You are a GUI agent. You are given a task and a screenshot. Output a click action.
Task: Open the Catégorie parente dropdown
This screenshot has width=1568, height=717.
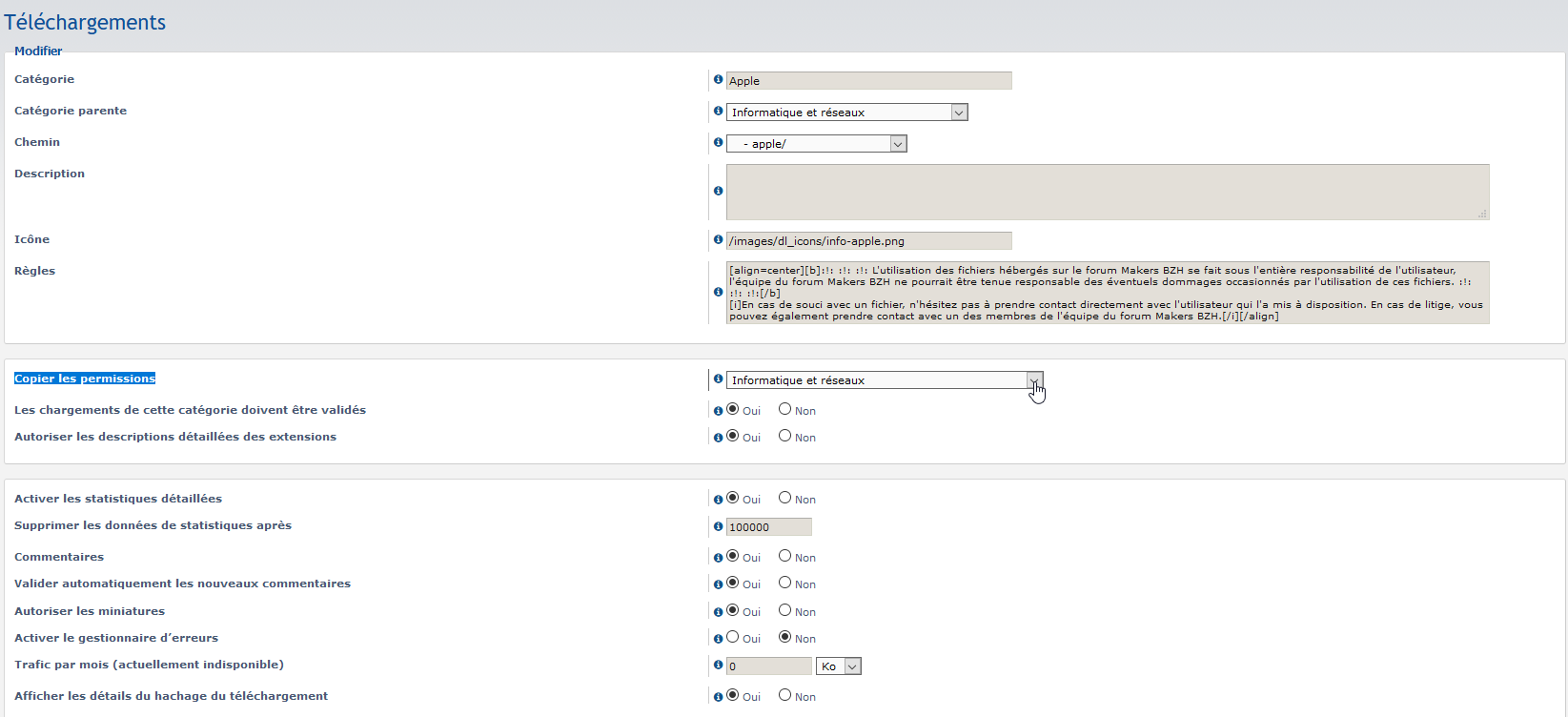(846, 113)
